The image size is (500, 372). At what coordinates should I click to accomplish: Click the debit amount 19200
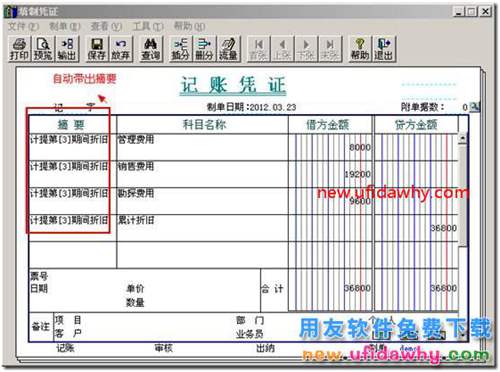[x=357, y=174]
